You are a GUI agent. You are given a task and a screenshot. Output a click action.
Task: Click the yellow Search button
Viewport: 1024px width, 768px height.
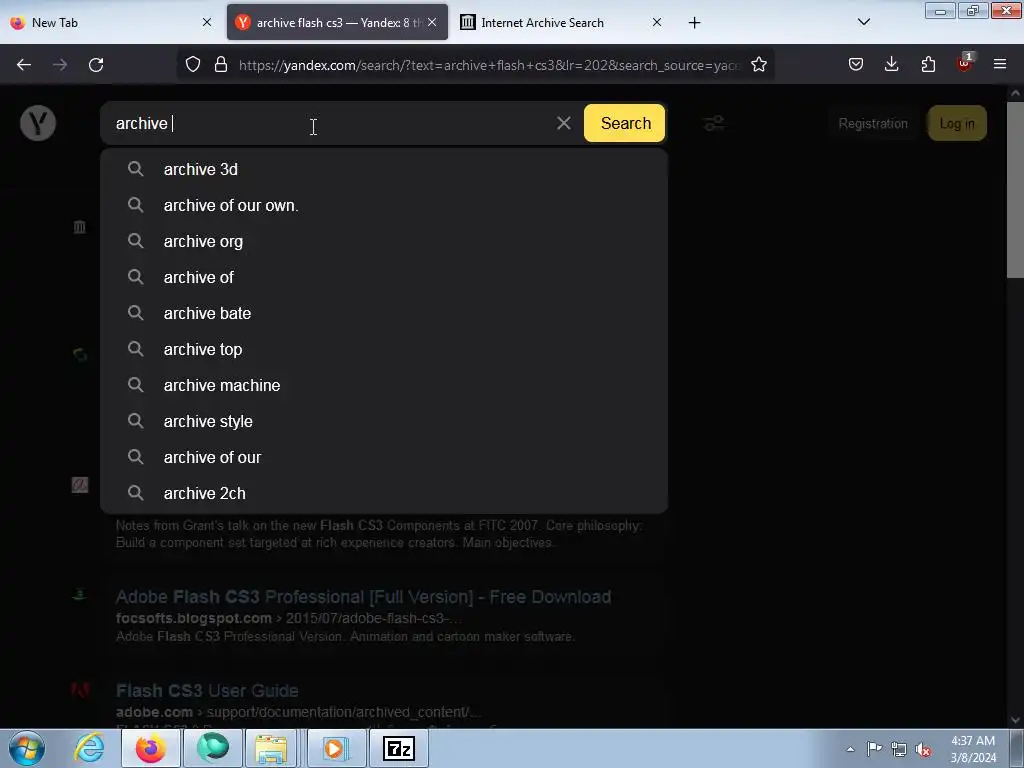tap(625, 123)
